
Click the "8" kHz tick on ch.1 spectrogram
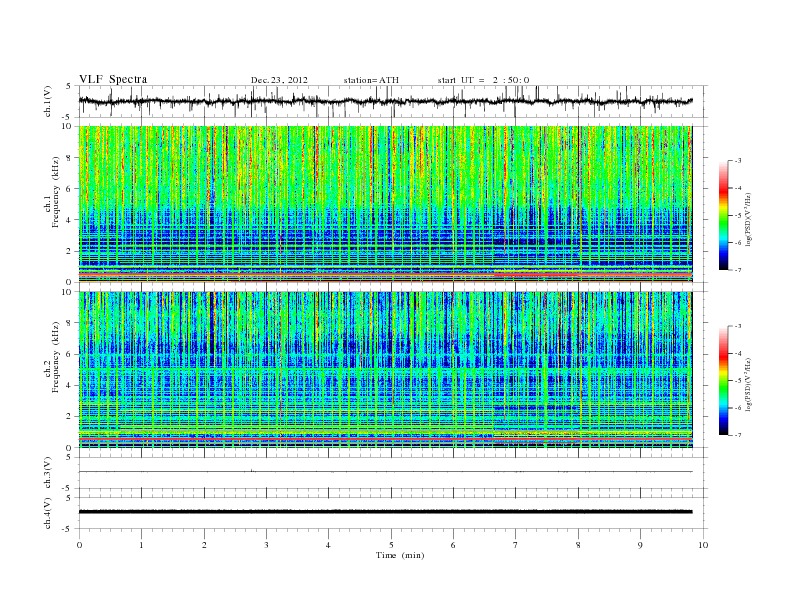pyautogui.click(x=70, y=158)
